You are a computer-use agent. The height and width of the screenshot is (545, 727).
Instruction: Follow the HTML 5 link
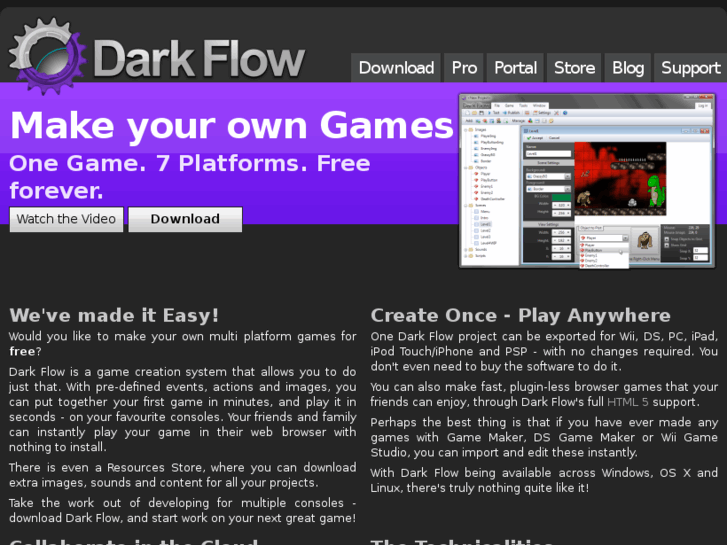point(627,402)
